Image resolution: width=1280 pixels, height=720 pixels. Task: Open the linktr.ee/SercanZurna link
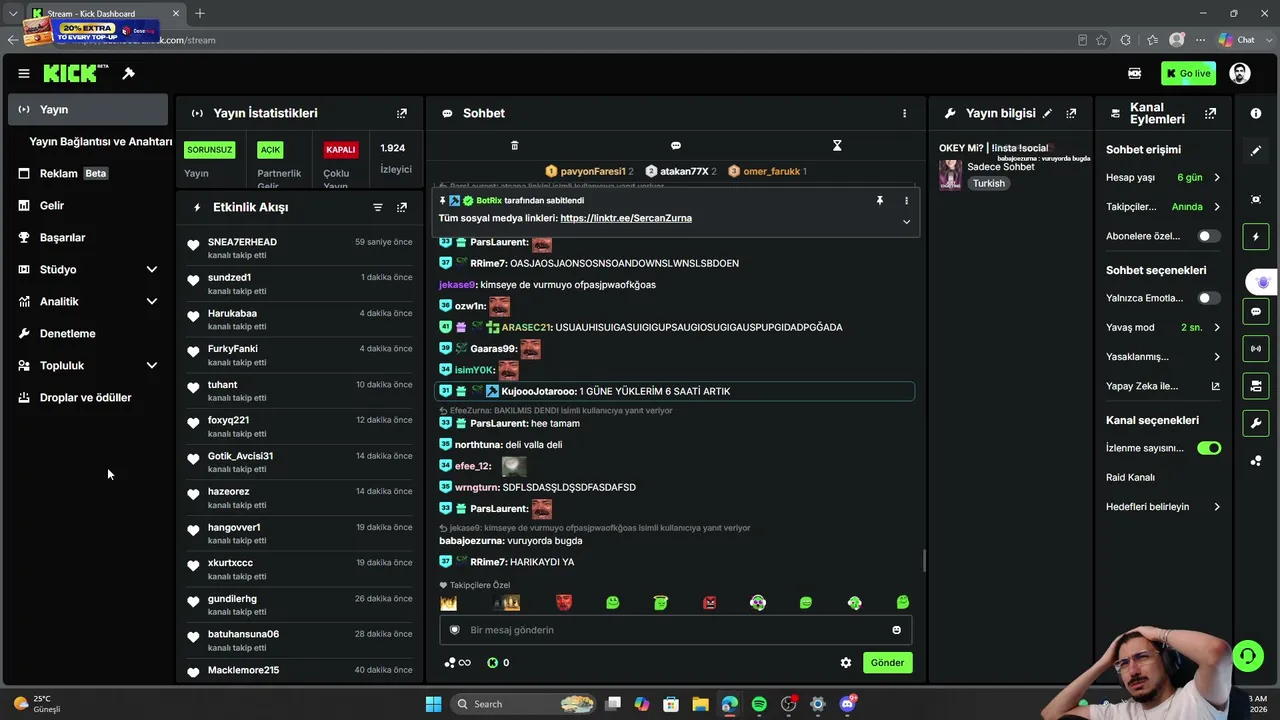[626, 218]
